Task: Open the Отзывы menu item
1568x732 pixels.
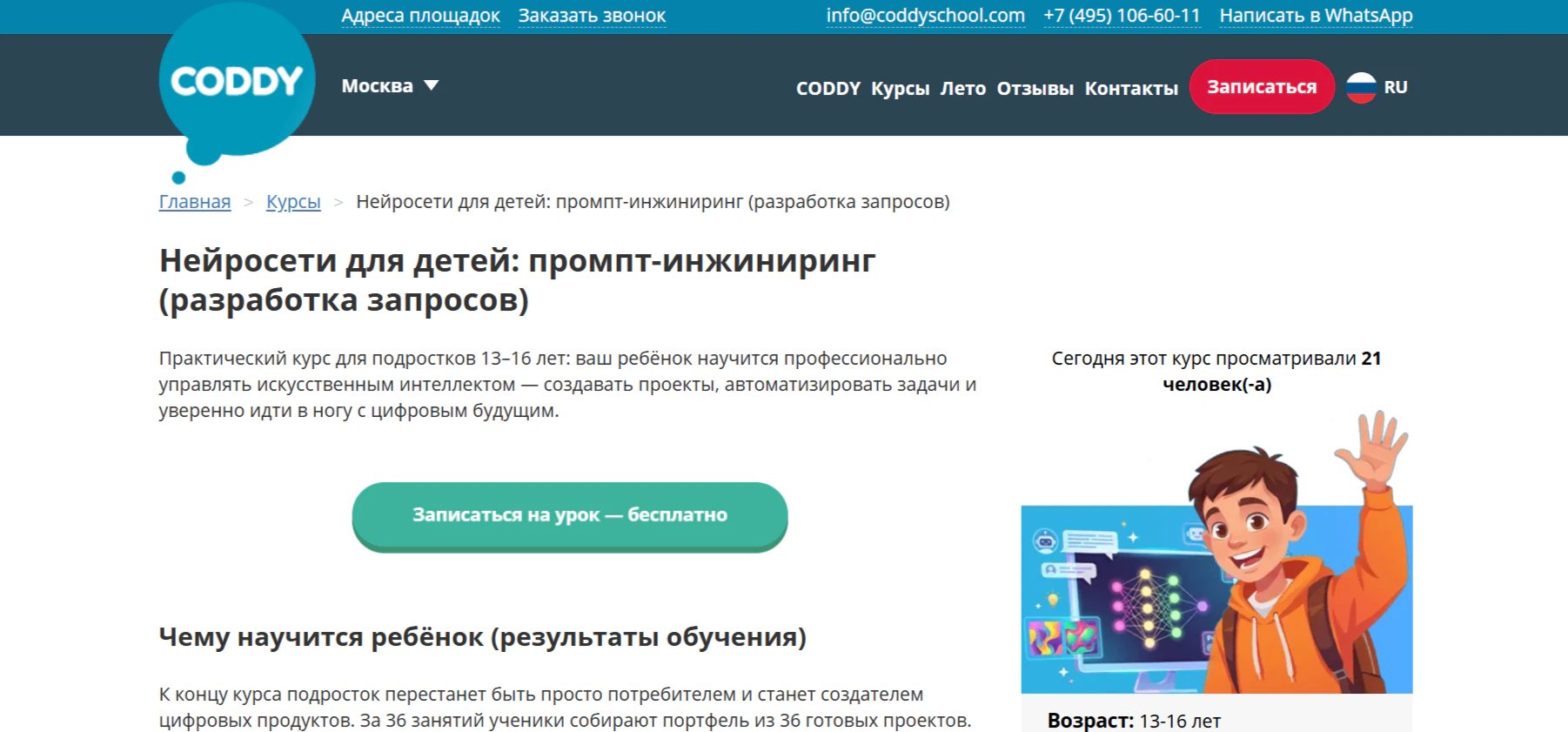Action: [x=1035, y=89]
